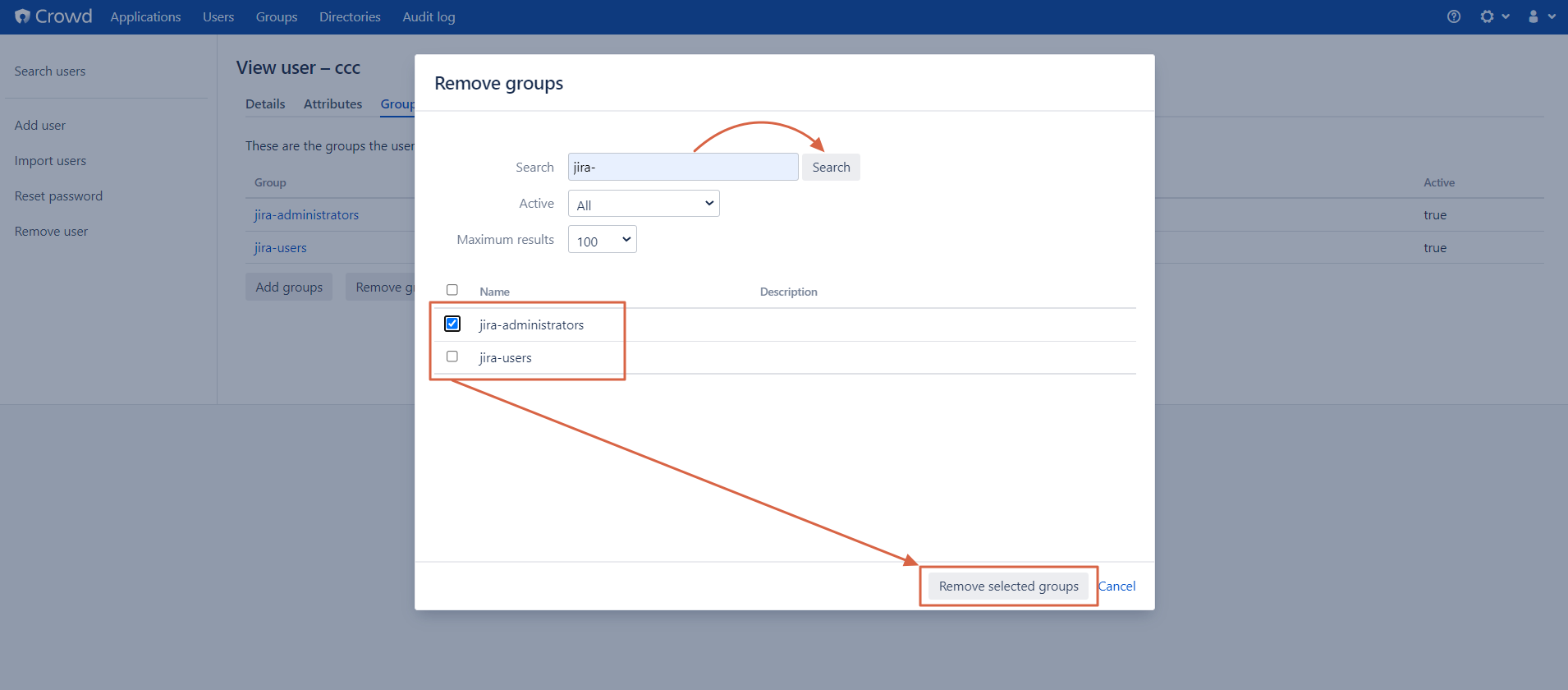Click the jira-administrators name in dialog
Screen dimensions: 1568x690
[531, 325]
